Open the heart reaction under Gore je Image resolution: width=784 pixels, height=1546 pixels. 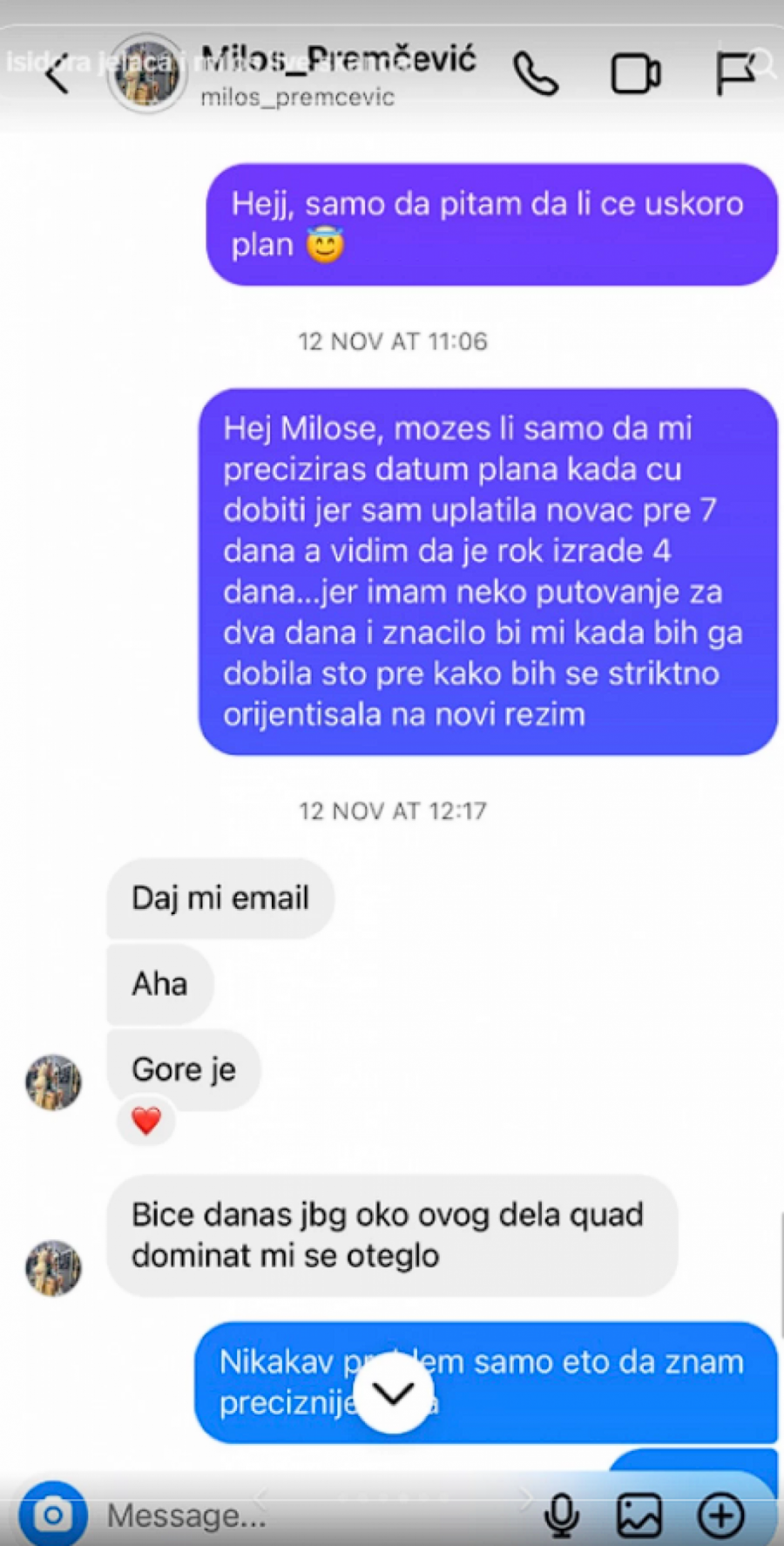(x=146, y=1121)
